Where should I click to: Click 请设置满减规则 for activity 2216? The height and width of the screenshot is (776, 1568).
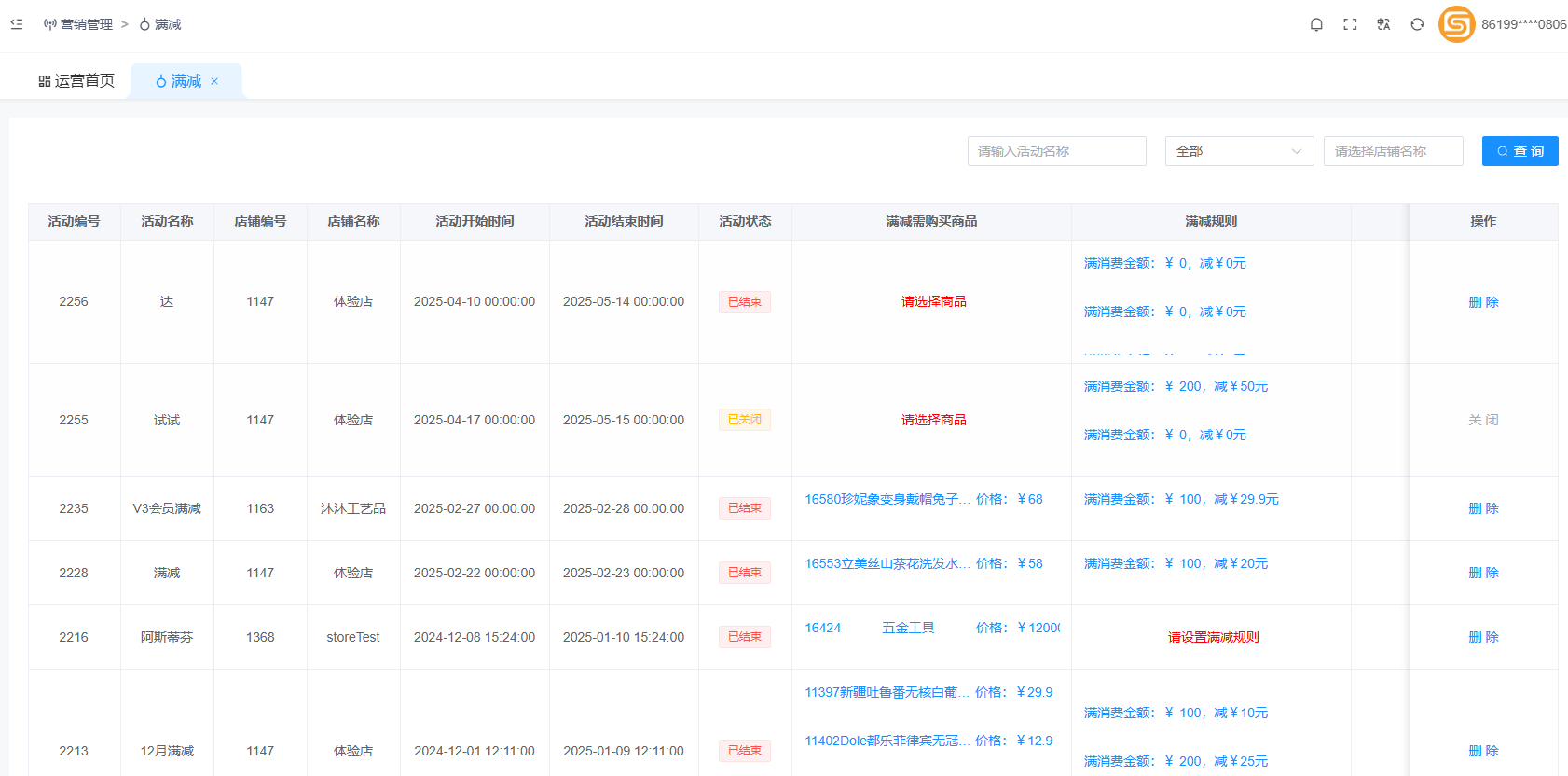click(1213, 637)
